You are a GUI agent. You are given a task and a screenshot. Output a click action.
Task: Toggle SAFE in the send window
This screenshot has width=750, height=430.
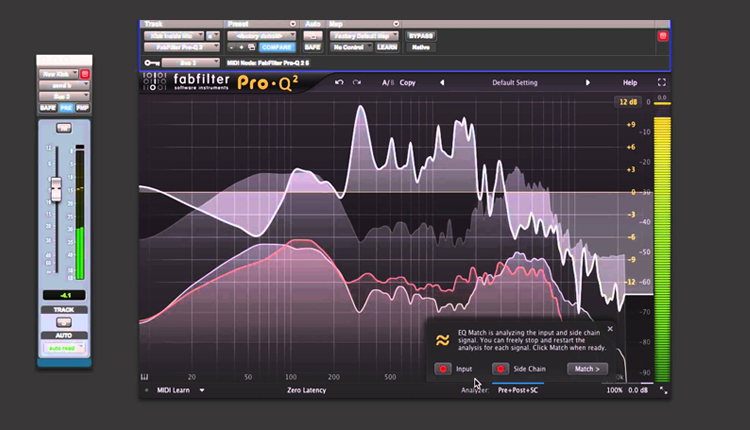tap(48, 108)
